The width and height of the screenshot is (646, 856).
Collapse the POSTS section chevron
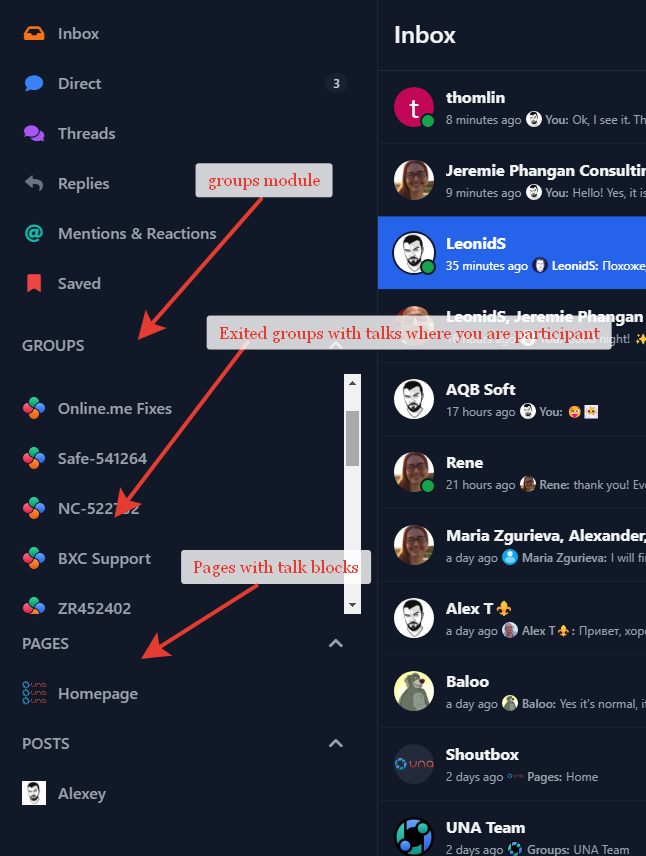(336, 743)
